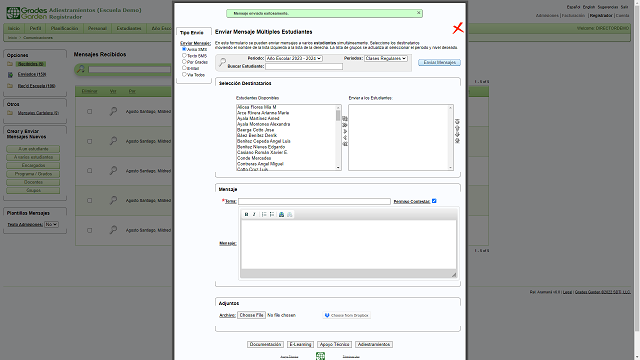Image resolution: width=640 pixels, height=360 pixels.
Task: Dismiss the green success notification
Action: 418,13
